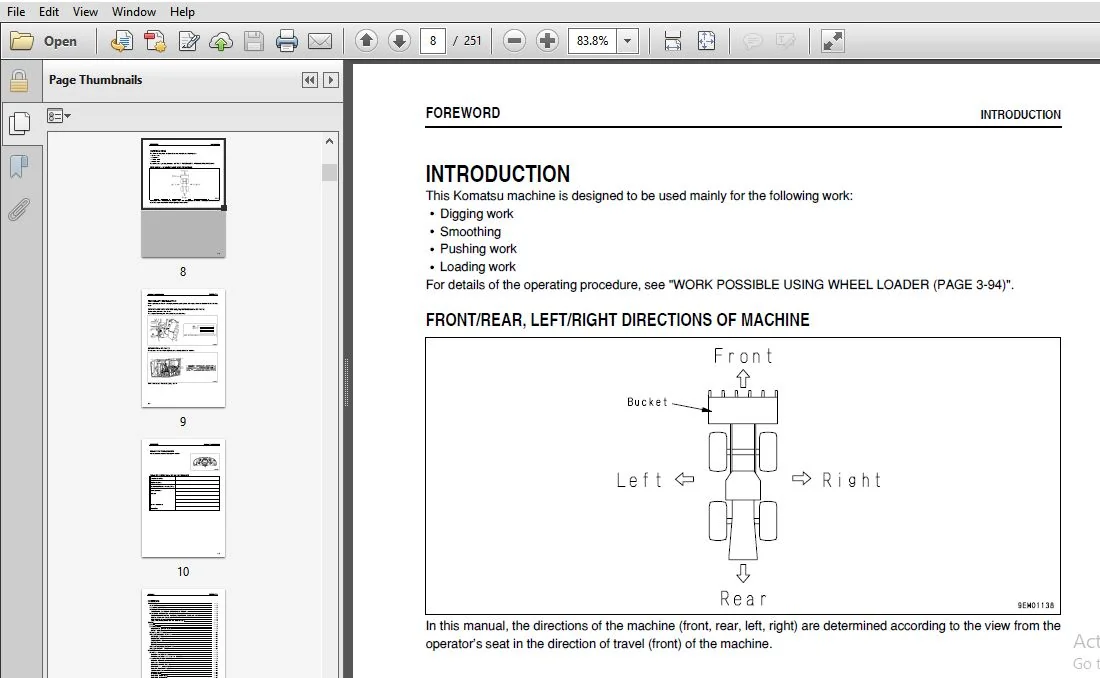The width and height of the screenshot is (1100, 678).
Task: Click the 'Rear' label in diagram
Action: [x=743, y=599]
